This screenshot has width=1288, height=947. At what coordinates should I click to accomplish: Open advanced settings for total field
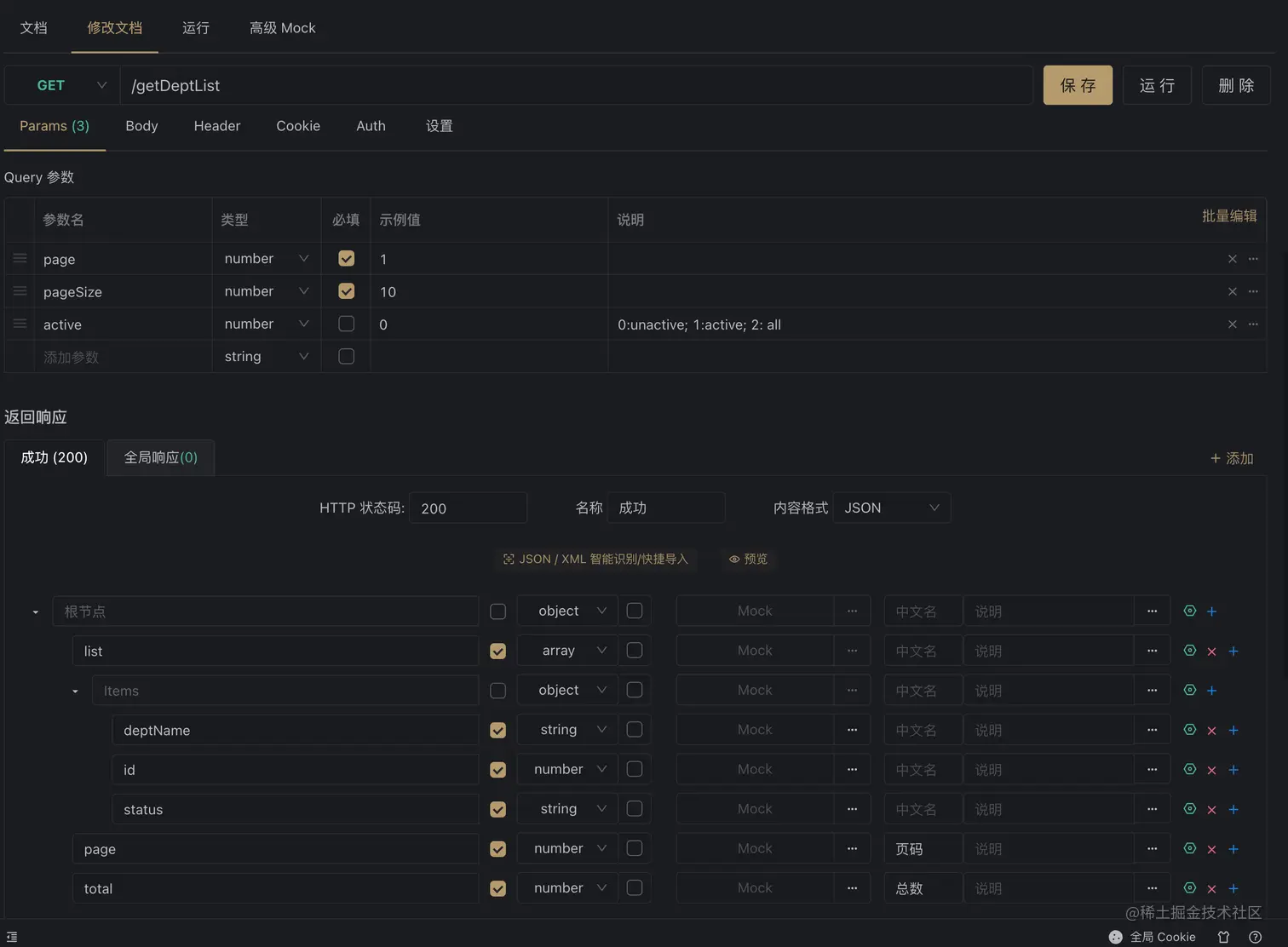(x=1190, y=888)
